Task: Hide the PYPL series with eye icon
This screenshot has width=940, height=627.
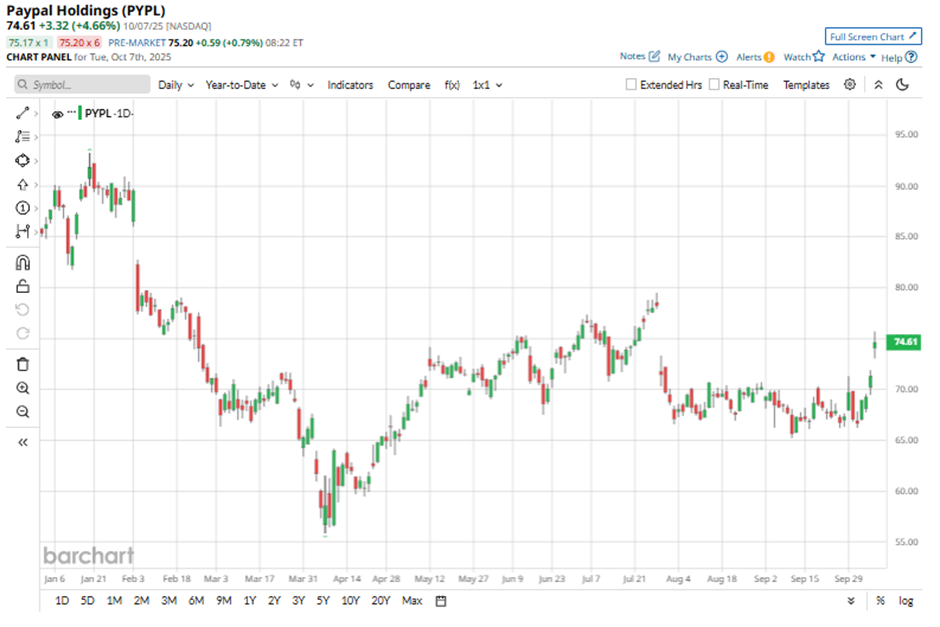Action: pyautogui.click(x=58, y=114)
